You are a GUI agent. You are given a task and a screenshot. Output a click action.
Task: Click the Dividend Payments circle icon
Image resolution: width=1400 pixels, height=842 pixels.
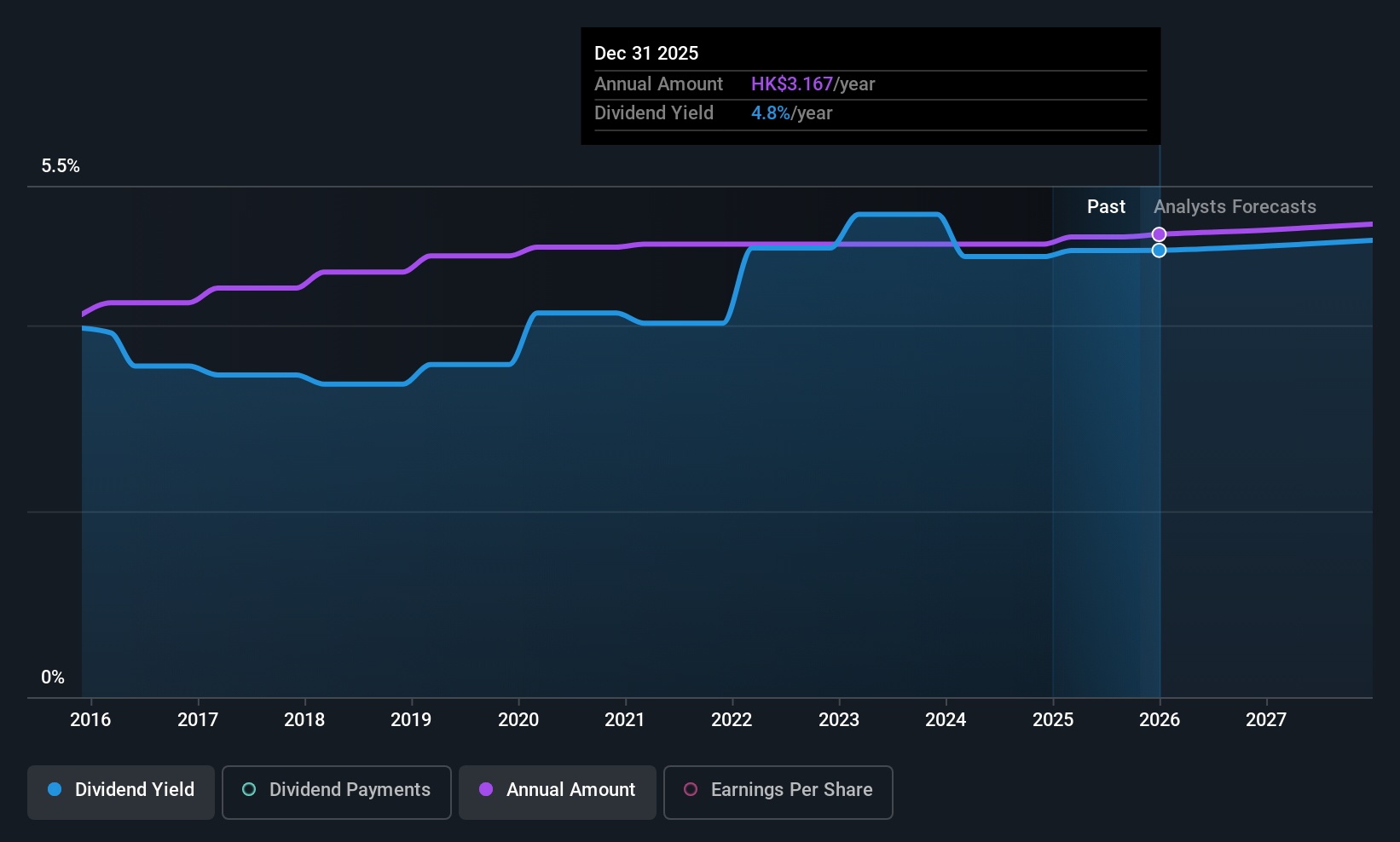(x=248, y=791)
